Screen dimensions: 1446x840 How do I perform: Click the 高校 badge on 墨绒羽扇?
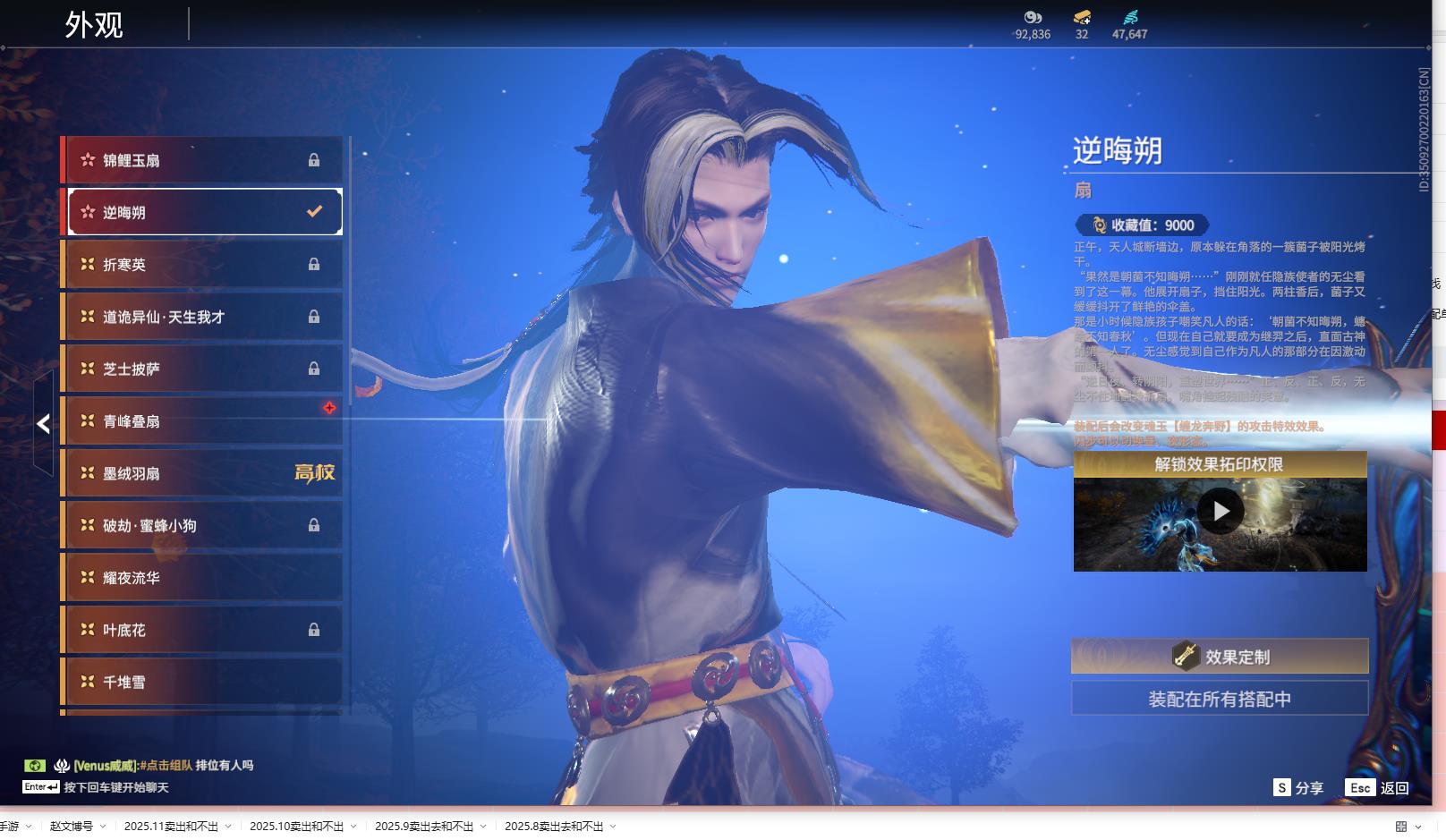point(315,472)
